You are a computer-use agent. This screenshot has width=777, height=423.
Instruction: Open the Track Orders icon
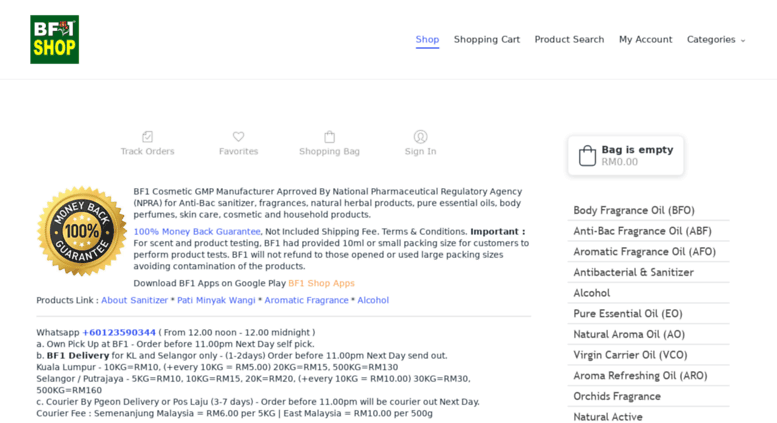coord(147,137)
